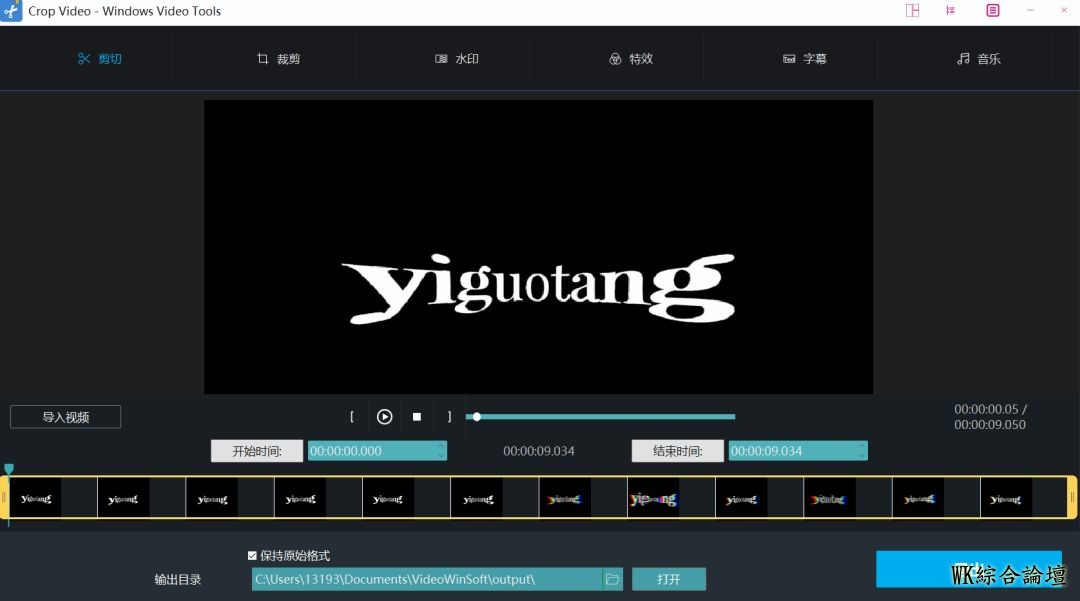Click the 开始时间 spinner arrows
The width and height of the screenshot is (1080, 601).
(x=441, y=451)
